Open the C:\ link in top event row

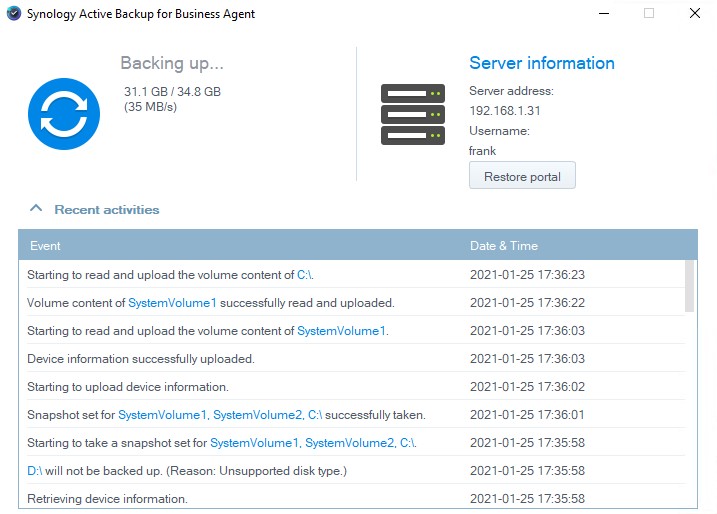pos(305,275)
